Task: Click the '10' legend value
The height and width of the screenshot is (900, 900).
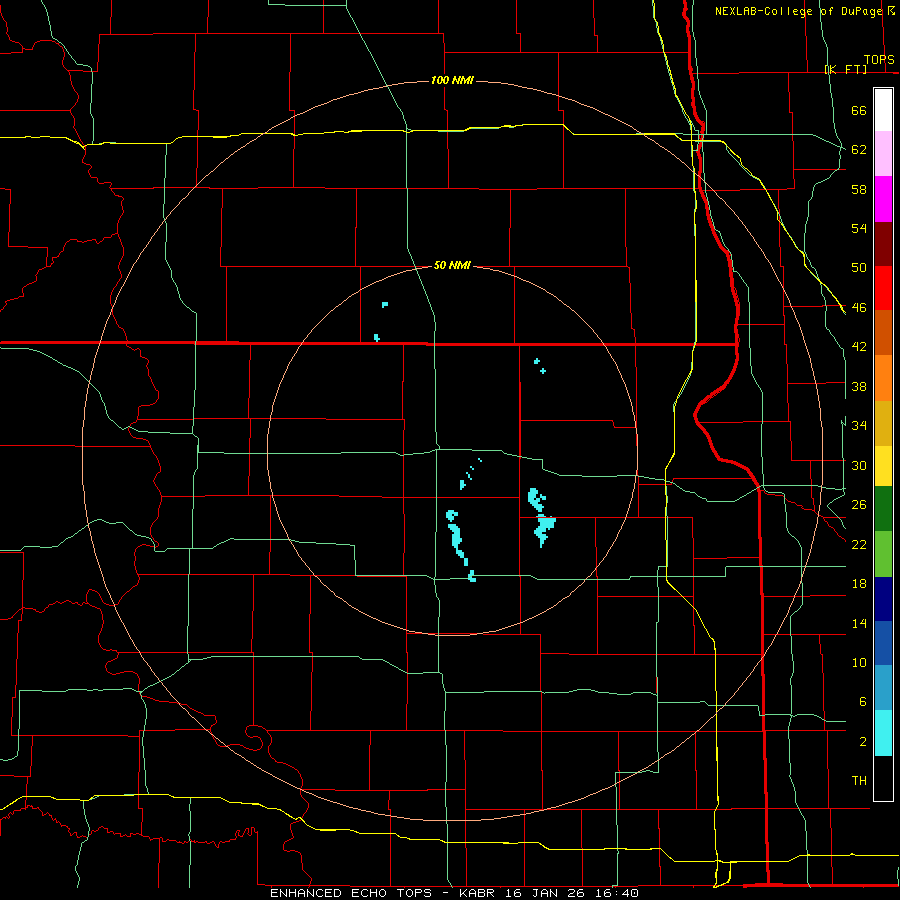Action: point(859,662)
